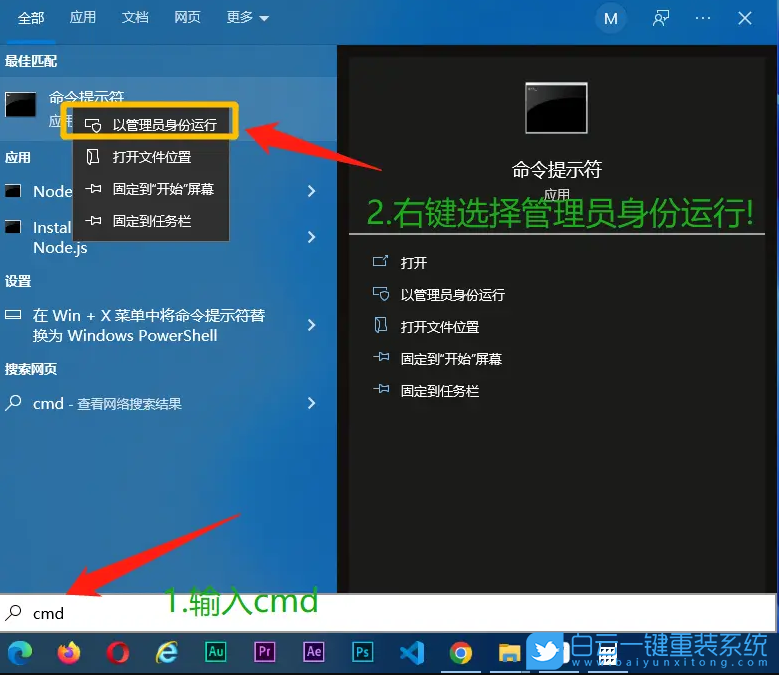
Task: Open the Opera browser taskbar icon
Action: pyautogui.click(x=118, y=653)
